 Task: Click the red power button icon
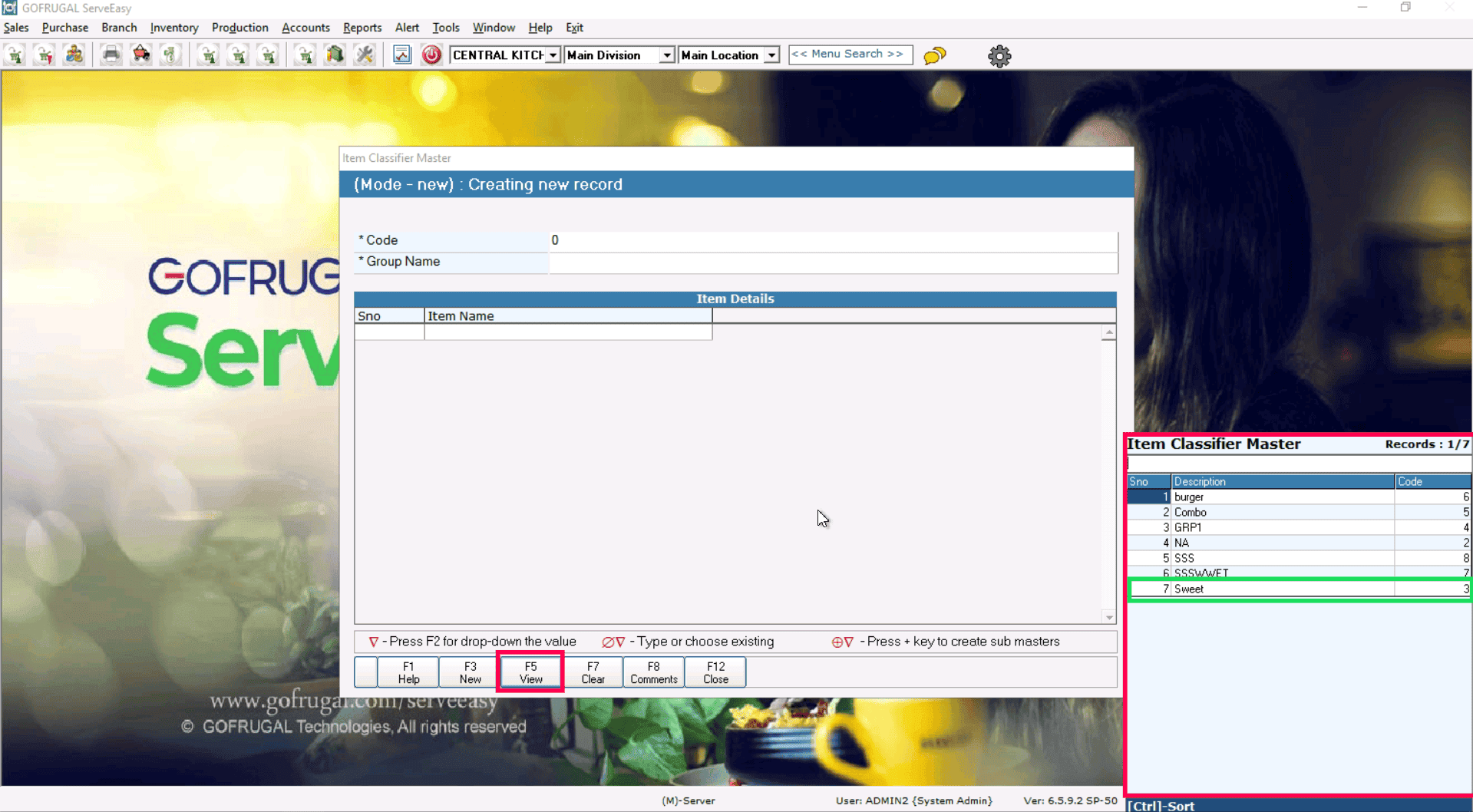click(x=431, y=55)
